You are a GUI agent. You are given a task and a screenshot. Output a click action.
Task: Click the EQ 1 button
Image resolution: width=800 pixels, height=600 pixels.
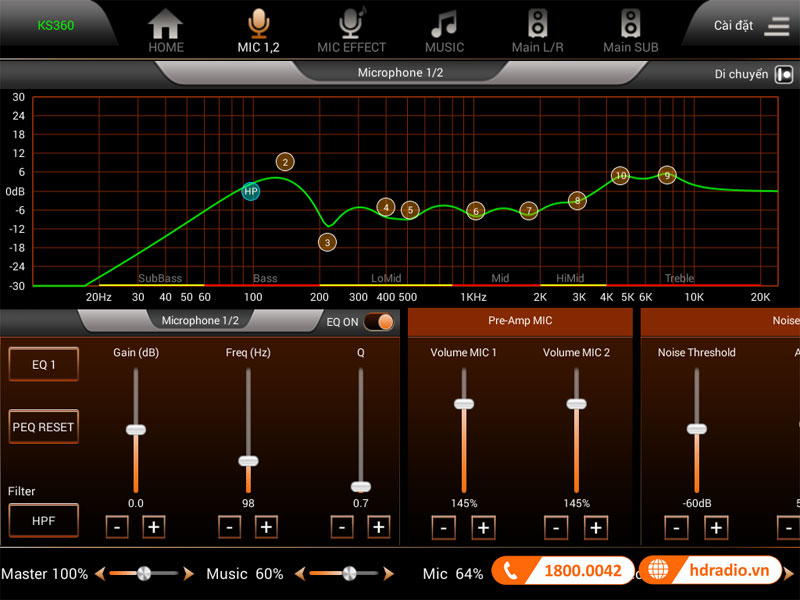pyautogui.click(x=44, y=365)
